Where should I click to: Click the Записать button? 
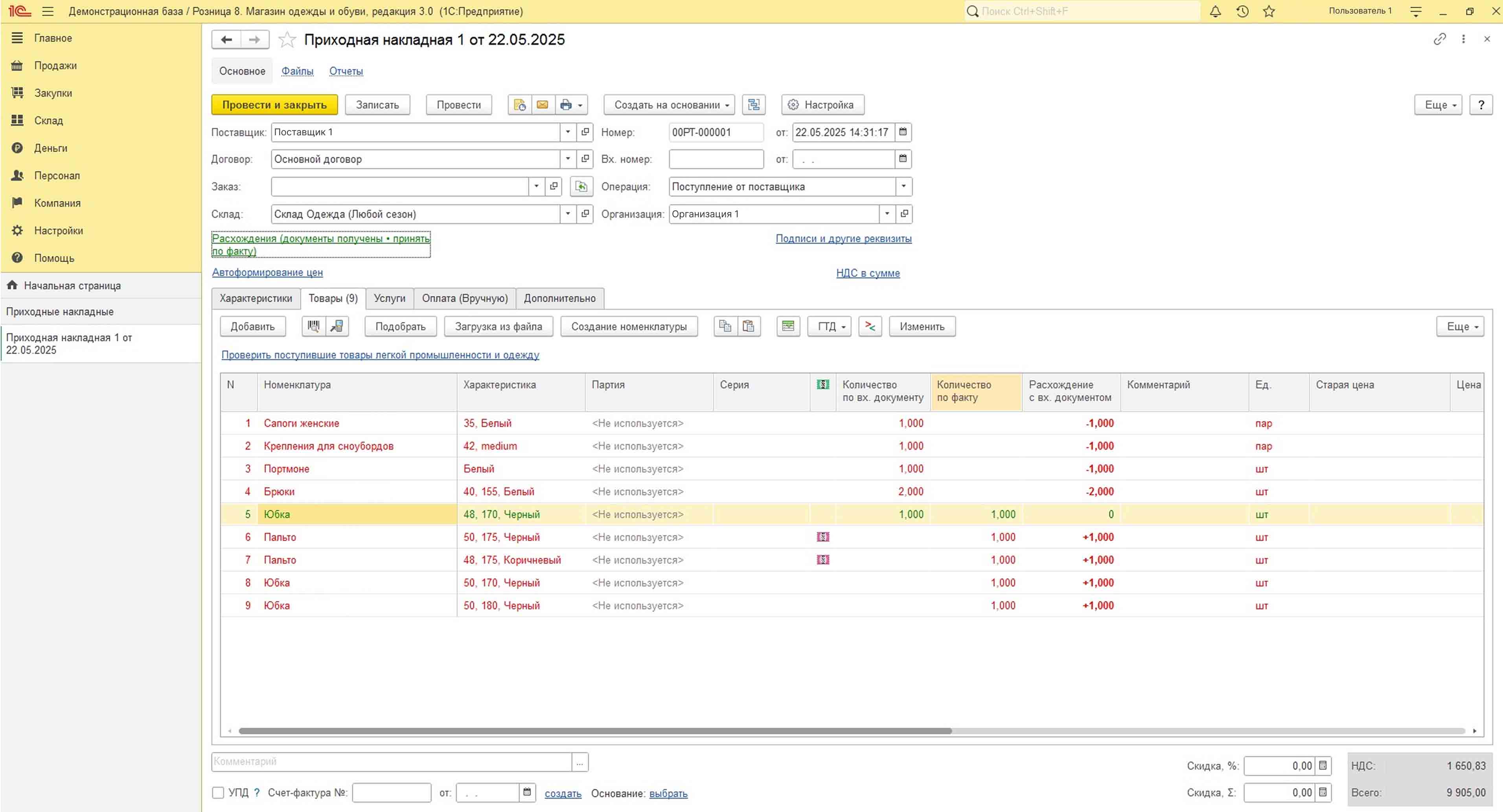[377, 105]
